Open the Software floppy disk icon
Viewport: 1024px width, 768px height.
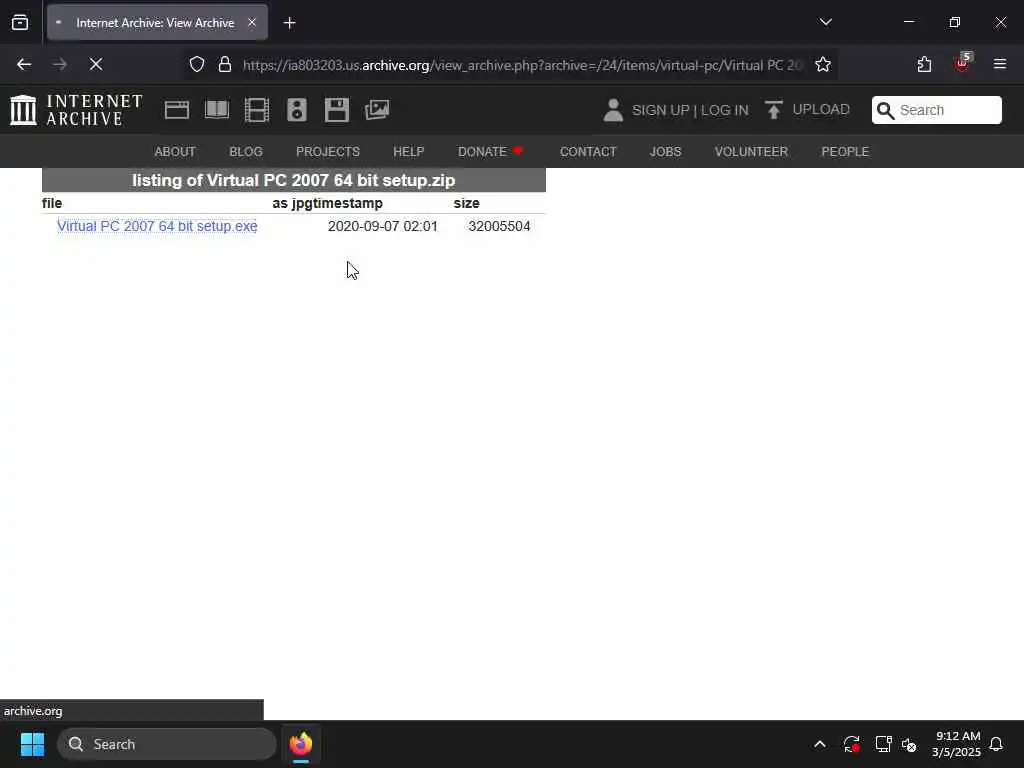coord(337,110)
